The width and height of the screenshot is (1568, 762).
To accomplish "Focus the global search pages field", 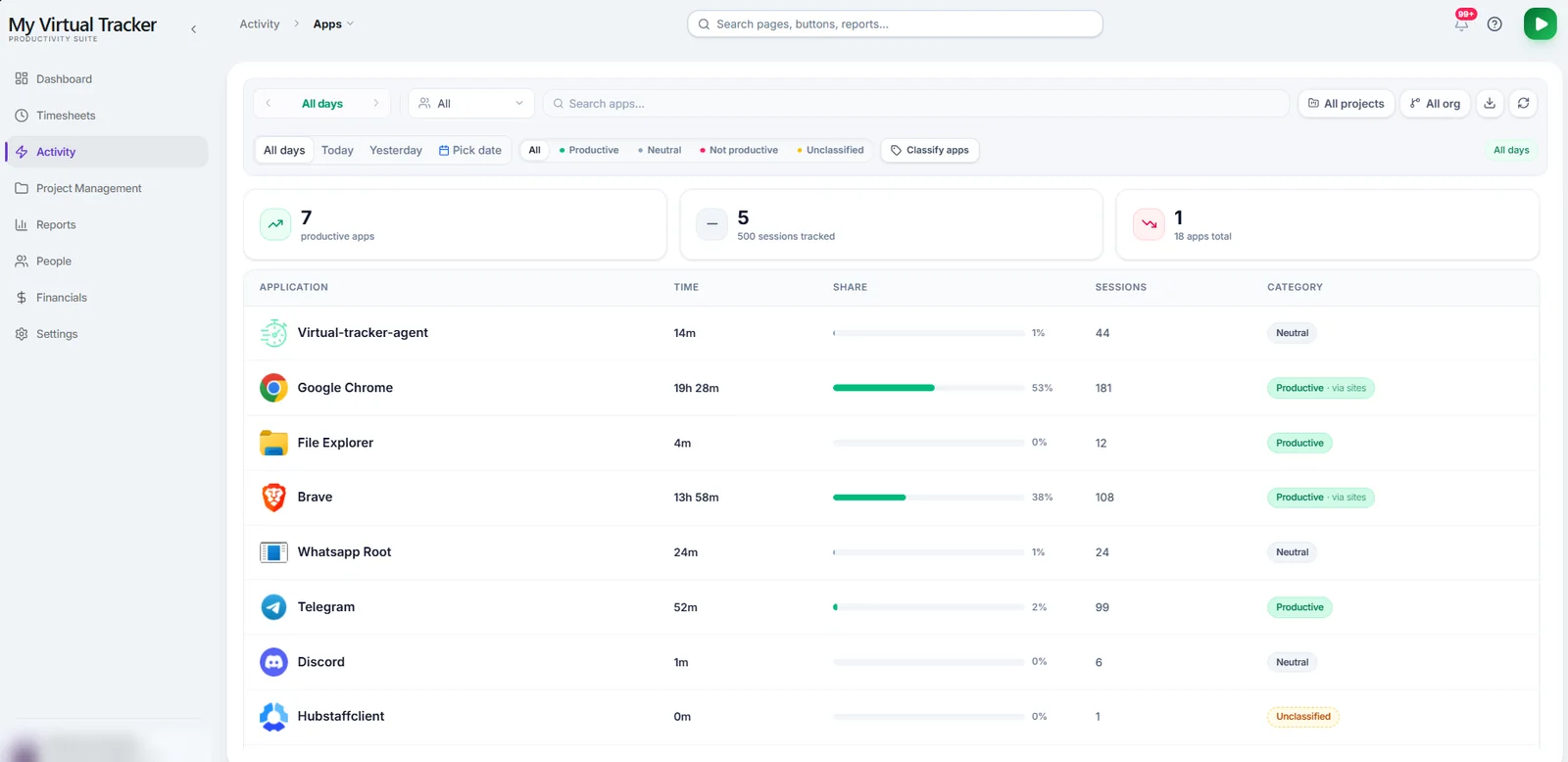I will tap(895, 24).
